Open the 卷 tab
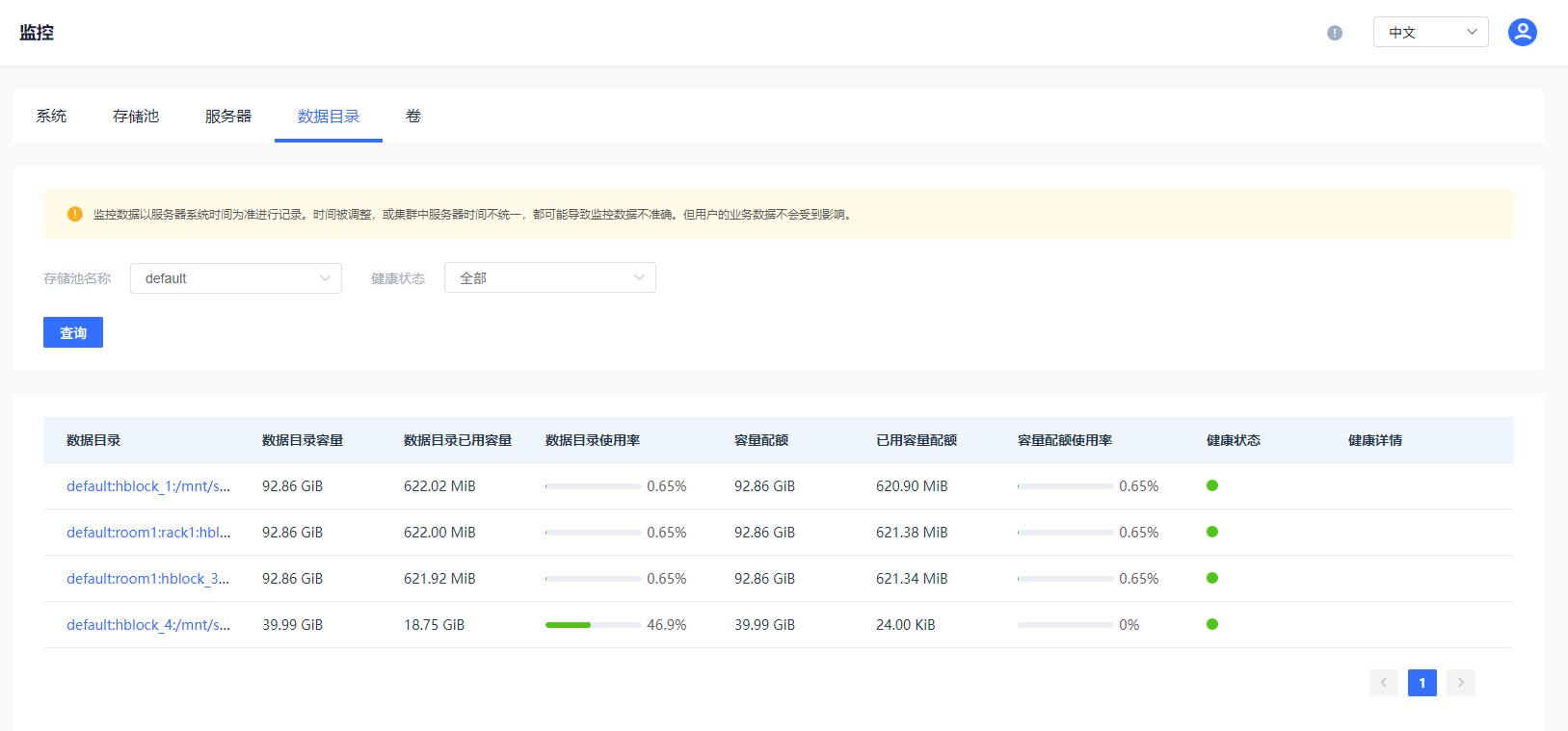 (x=413, y=117)
